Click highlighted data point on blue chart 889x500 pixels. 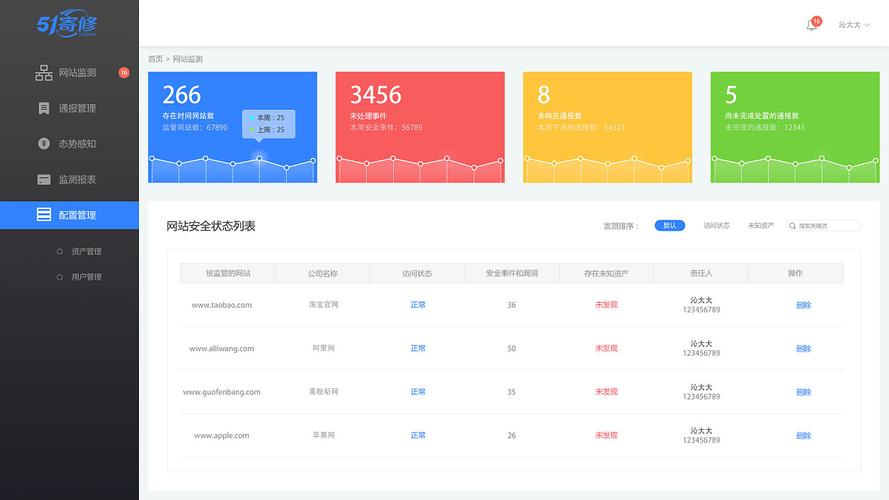pyautogui.click(x=259, y=158)
